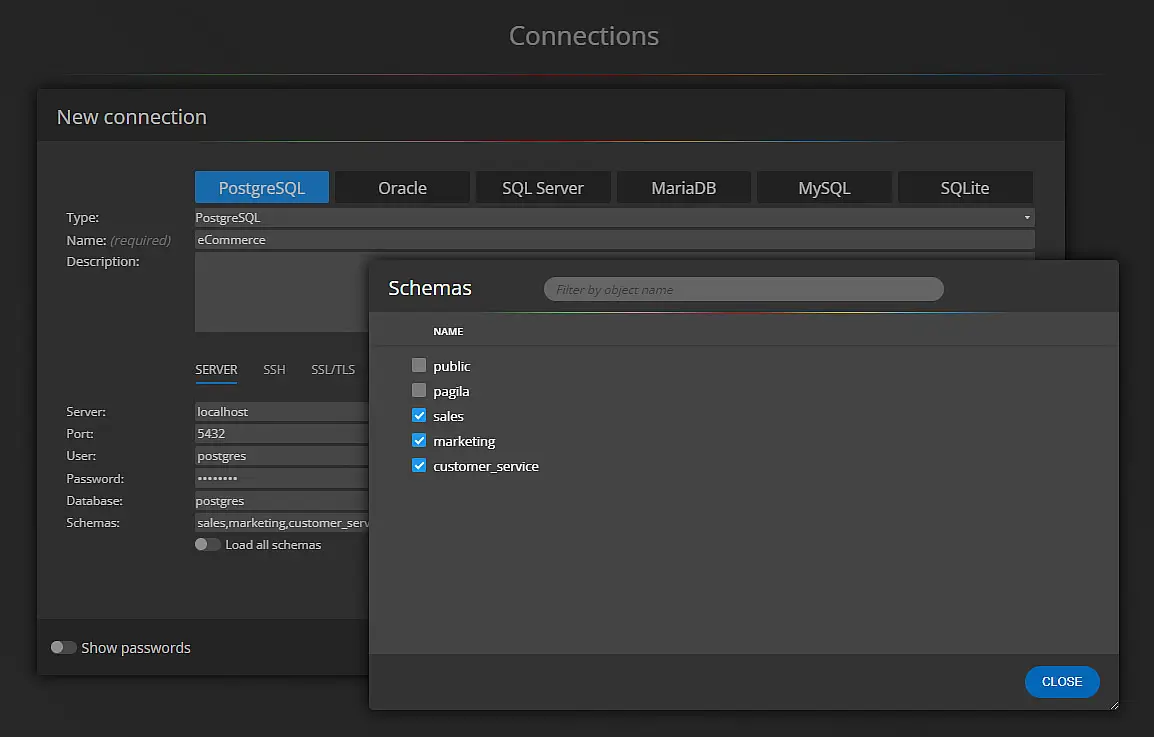Click the 'sales' schema name
This screenshot has height=737, width=1154.
448,416
